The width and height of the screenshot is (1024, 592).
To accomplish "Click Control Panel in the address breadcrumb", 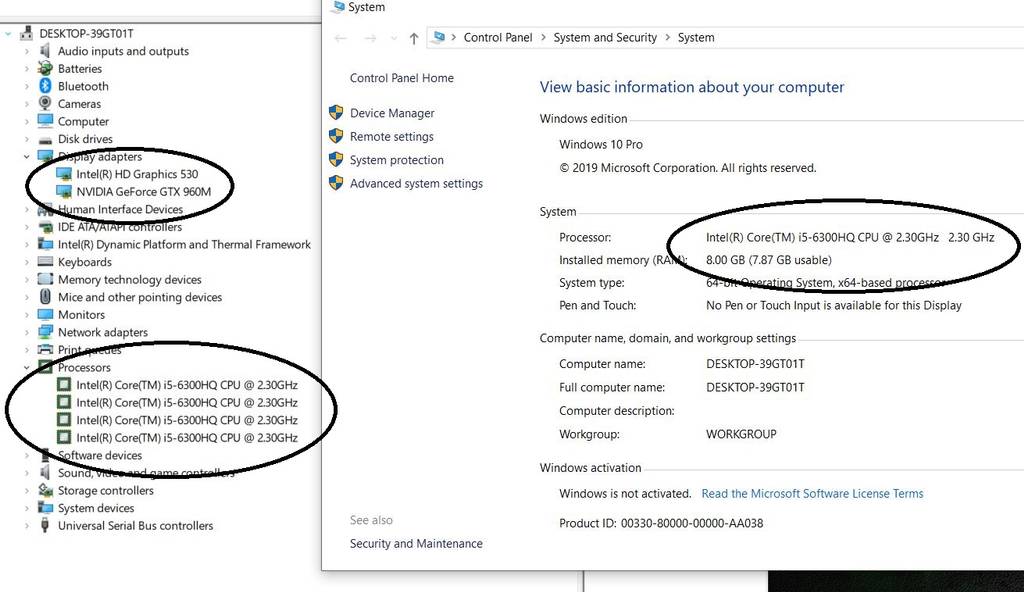I will [498, 38].
